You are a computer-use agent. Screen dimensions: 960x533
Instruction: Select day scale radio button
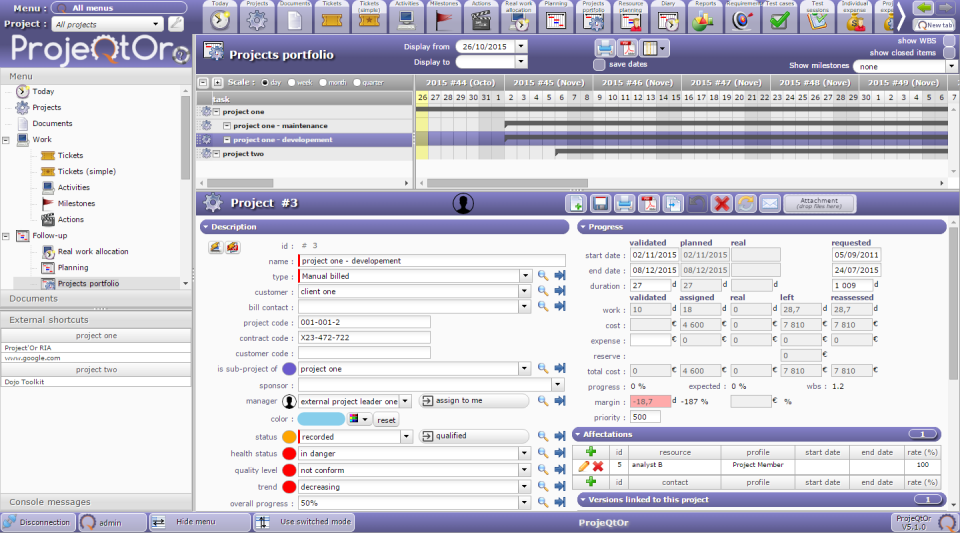(x=265, y=83)
